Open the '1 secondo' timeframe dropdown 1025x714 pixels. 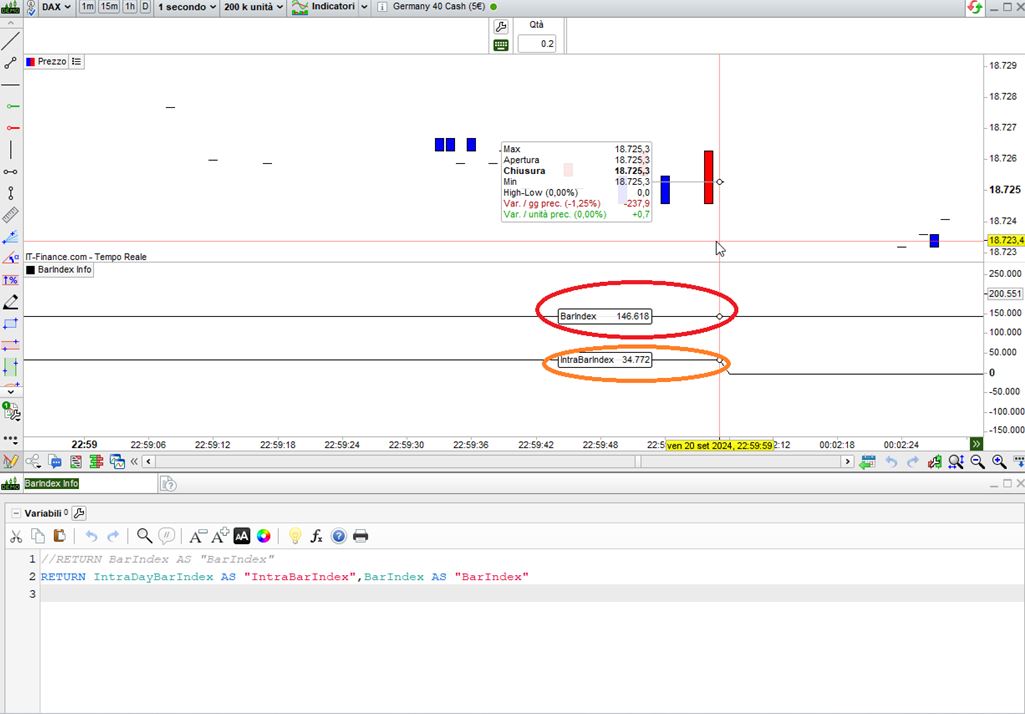pos(186,7)
